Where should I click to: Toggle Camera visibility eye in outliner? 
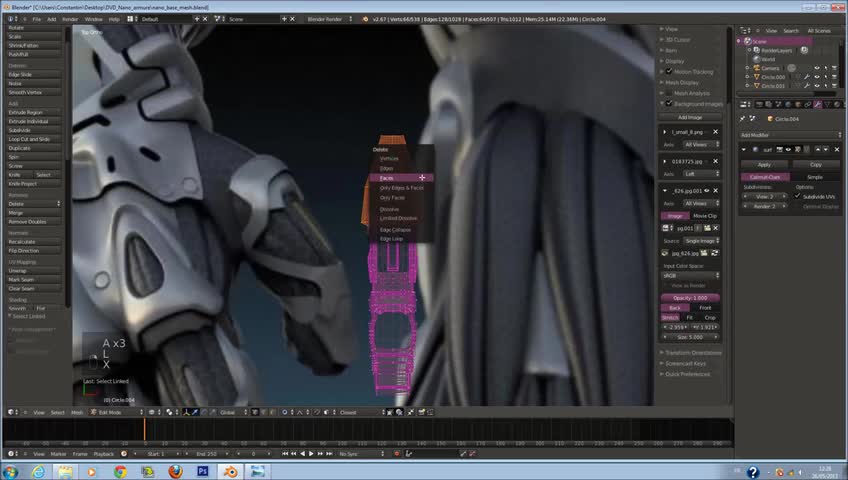click(817, 68)
